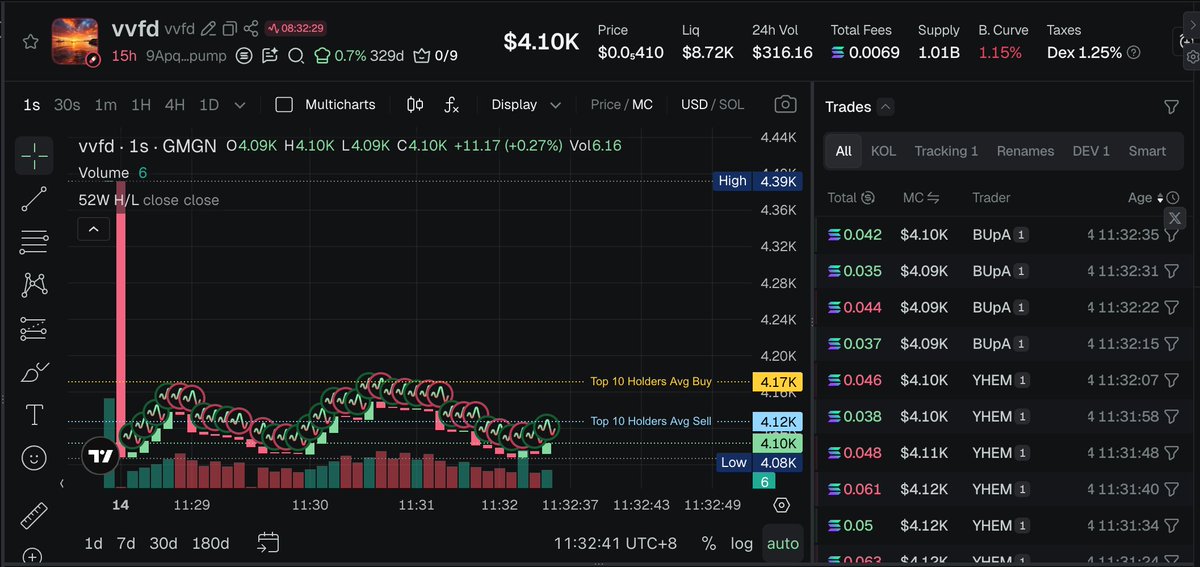Open the Trades panel filter icon
1200x567 pixels.
(x=1171, y=107)
